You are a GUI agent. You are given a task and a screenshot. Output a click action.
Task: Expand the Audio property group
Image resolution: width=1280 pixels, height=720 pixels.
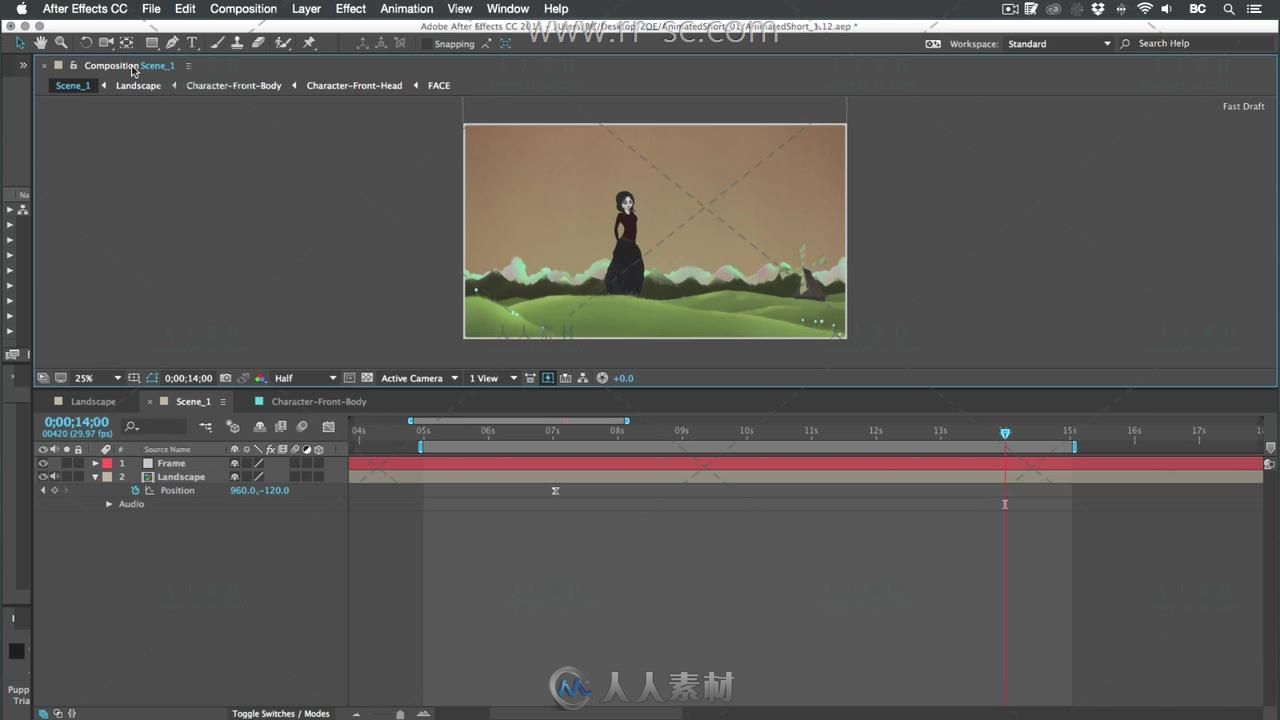(x=109, y=504)
